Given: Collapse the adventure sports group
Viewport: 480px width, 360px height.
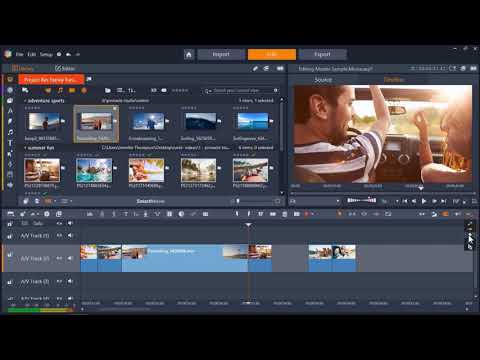Looking at the screenshot, I should click(25, 101).
